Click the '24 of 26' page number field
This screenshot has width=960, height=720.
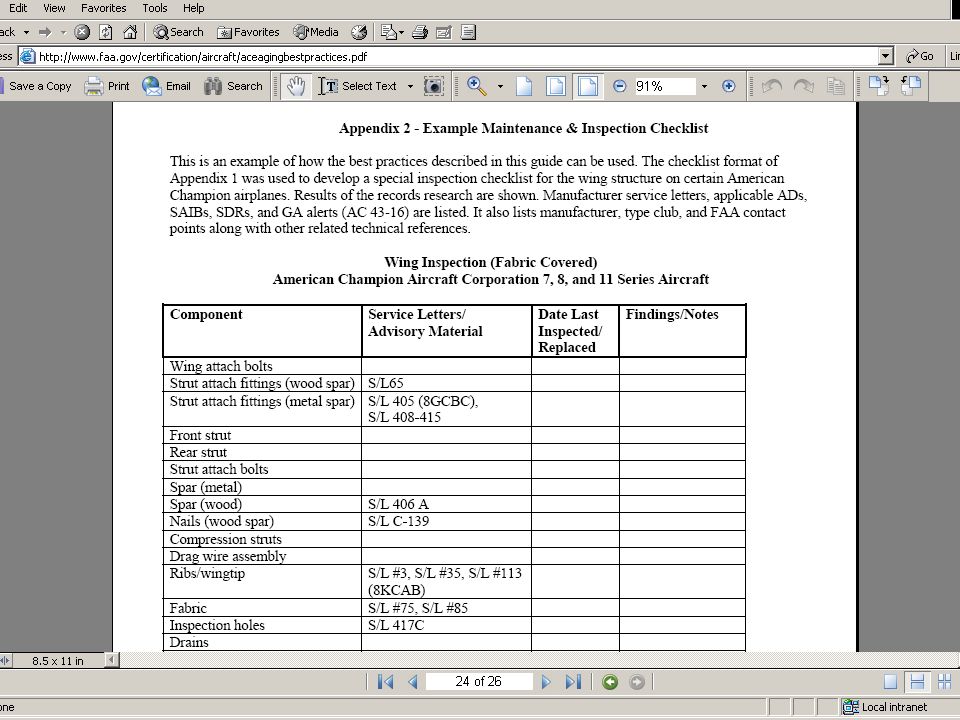[479, 681]
